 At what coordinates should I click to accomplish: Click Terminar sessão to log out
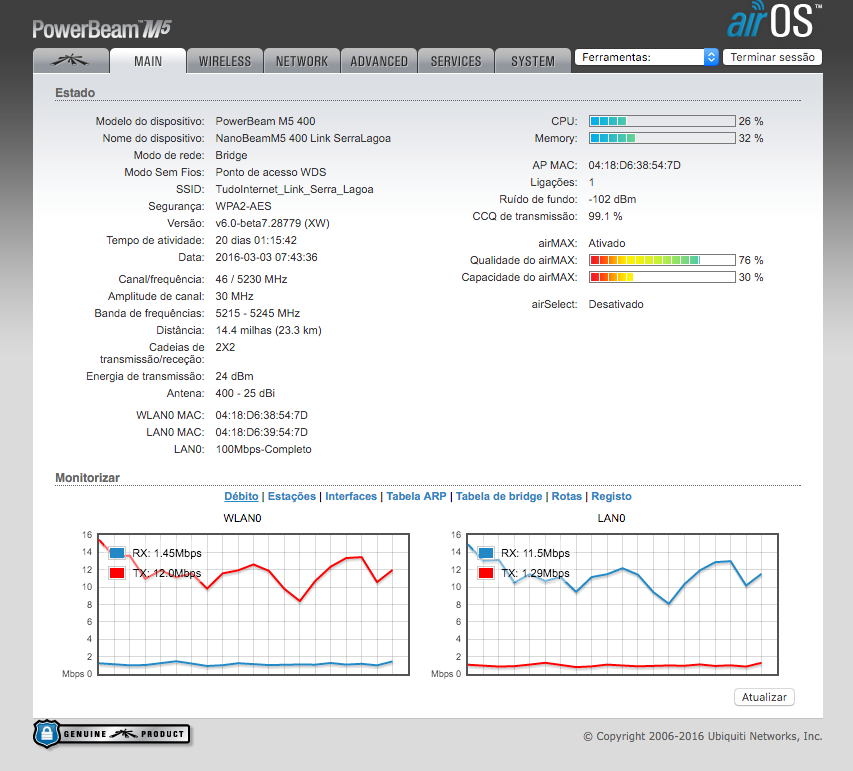tap(772, 57)
